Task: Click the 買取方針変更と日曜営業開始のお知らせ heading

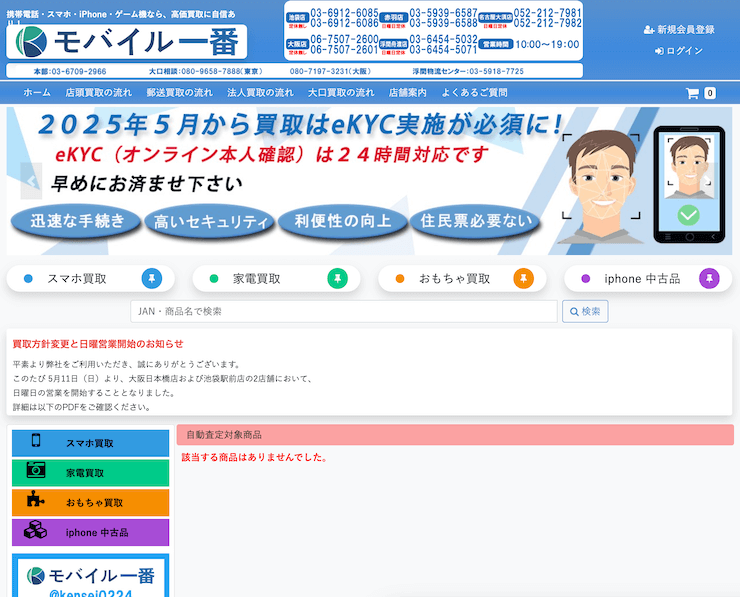Action: click(98, 344)
